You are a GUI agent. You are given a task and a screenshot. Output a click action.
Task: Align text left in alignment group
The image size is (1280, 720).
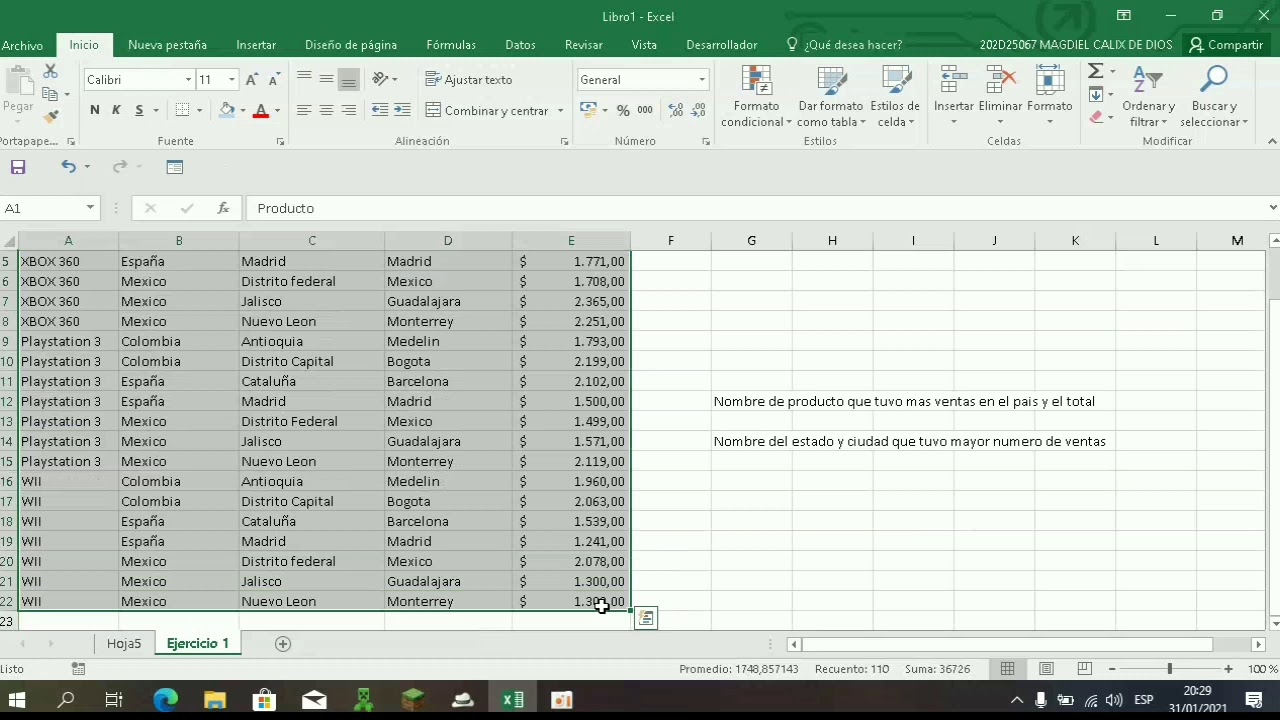(304, 110)
